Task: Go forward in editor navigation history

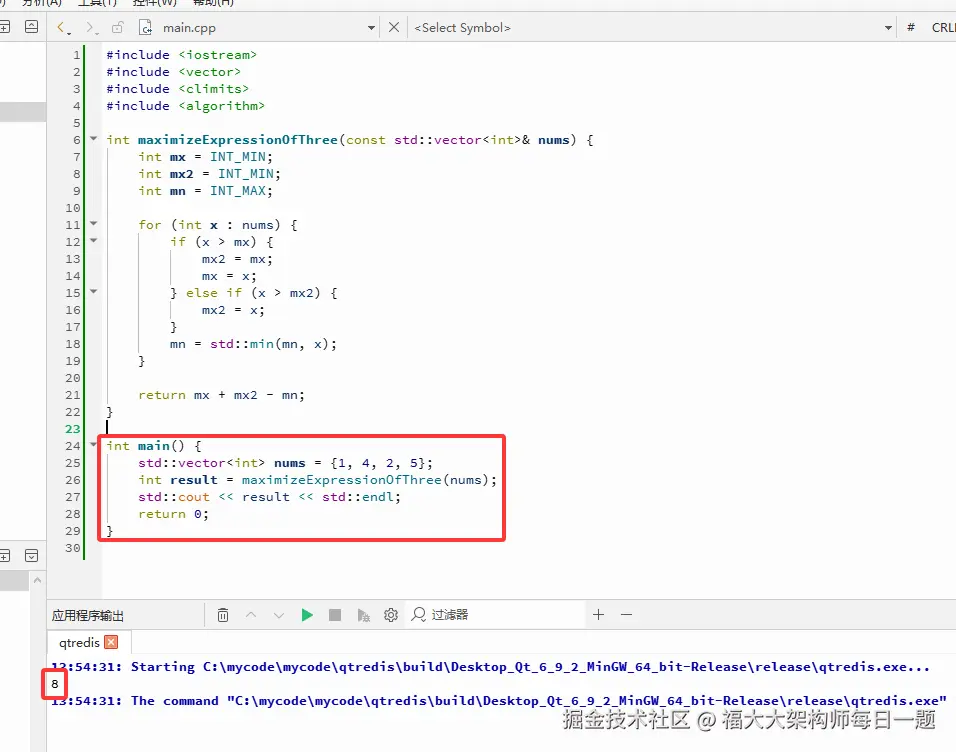Action: click(x=91, y=27)
